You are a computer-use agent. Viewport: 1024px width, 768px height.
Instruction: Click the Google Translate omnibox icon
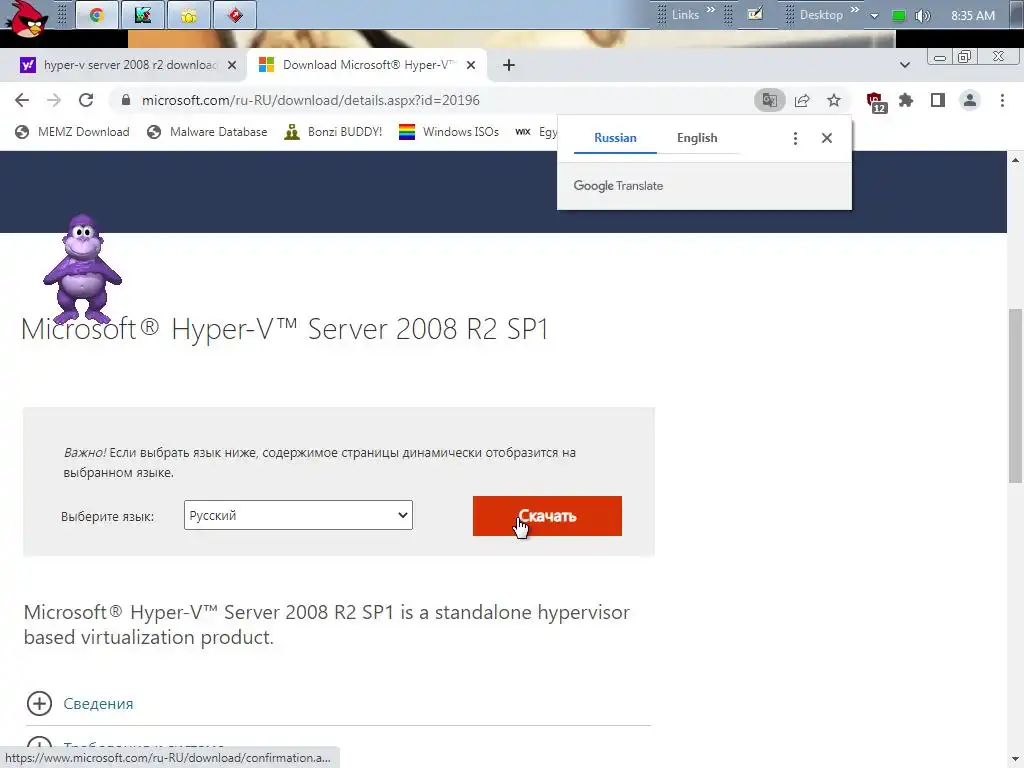pyautogui.click(x=769, y=100)
